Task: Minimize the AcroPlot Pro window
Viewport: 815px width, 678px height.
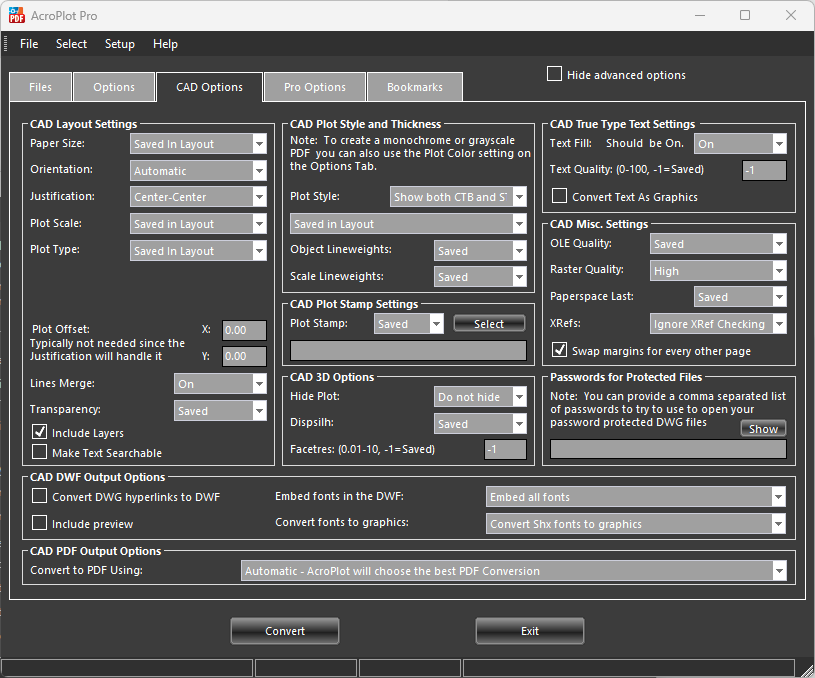Action: tap(700, 15)
